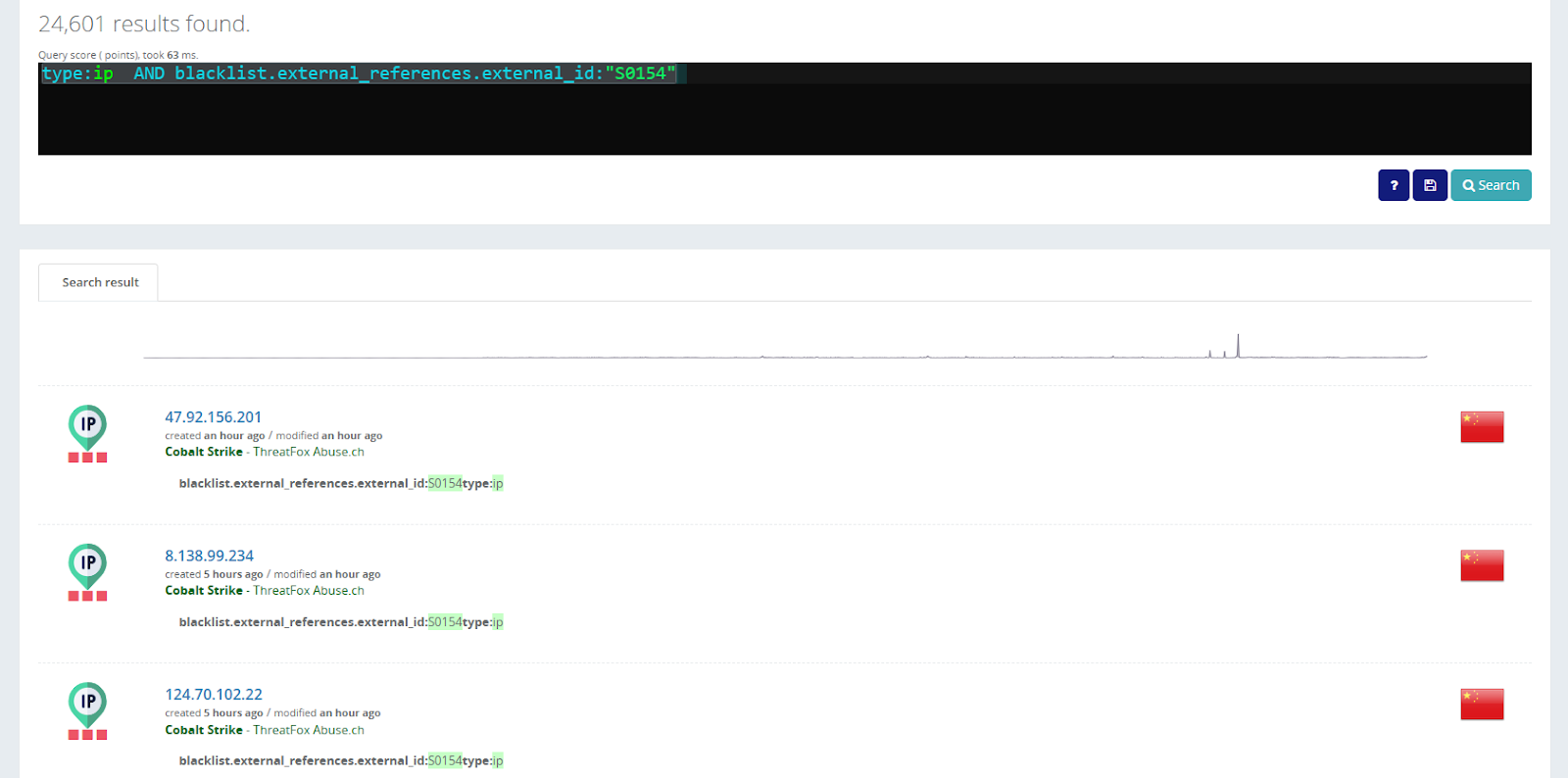Click the Cobalt Strike label under 124.70.102.22
Viewport: 1568px width, 778px height.
point(204,730)
